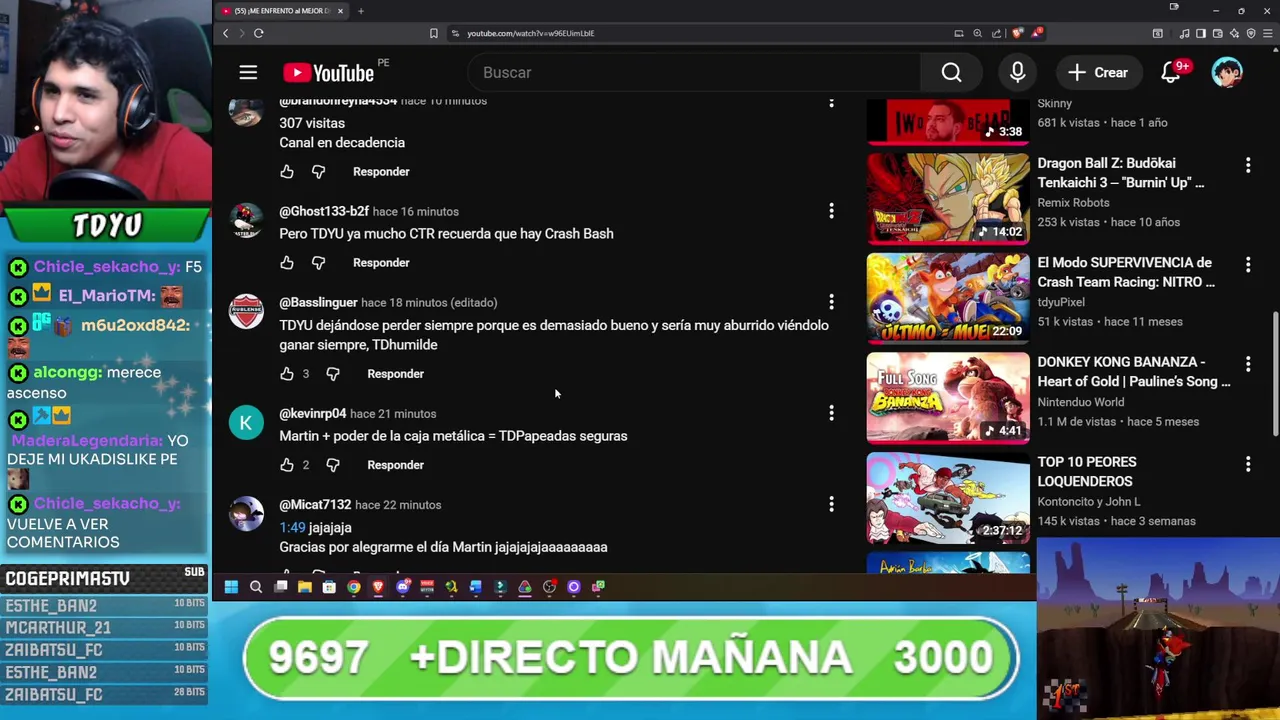Open OBS Studio from taskbar
The width and height of the screenshot is (1280, 720).
[x=549, y=587]
